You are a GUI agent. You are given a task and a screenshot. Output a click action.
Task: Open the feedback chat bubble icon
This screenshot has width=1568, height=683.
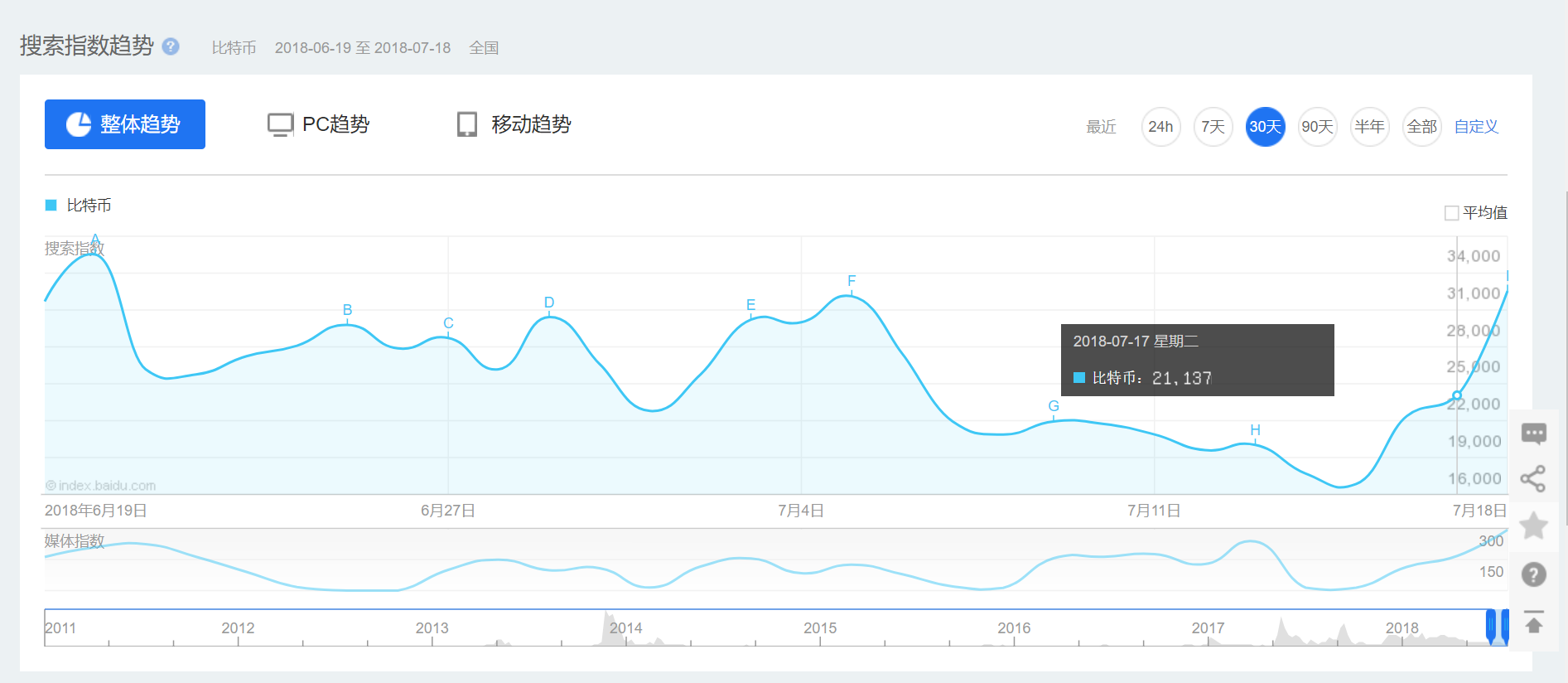(x=1534, y=434)
